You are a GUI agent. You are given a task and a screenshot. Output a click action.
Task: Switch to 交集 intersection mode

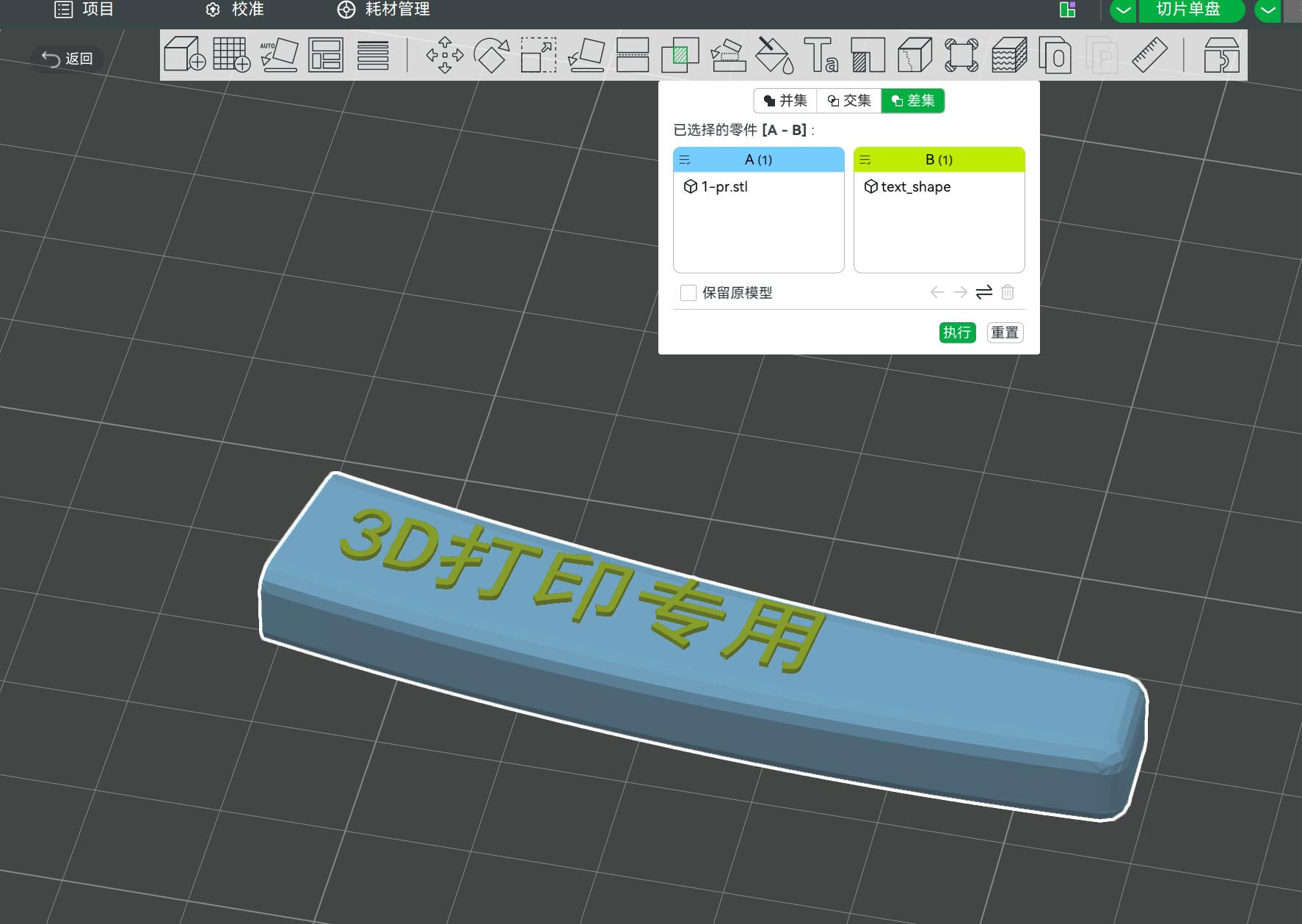[x=849, y=101]
